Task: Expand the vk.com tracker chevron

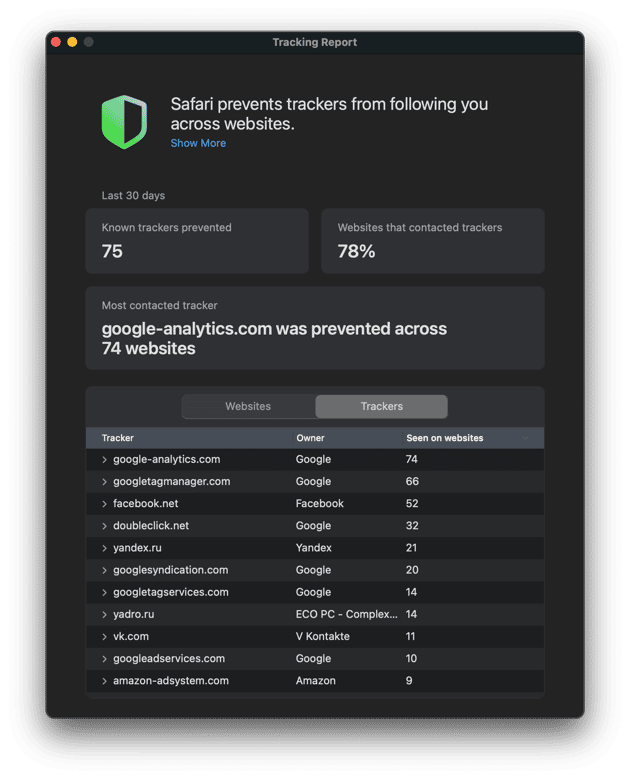Action: tap(104, 637)
